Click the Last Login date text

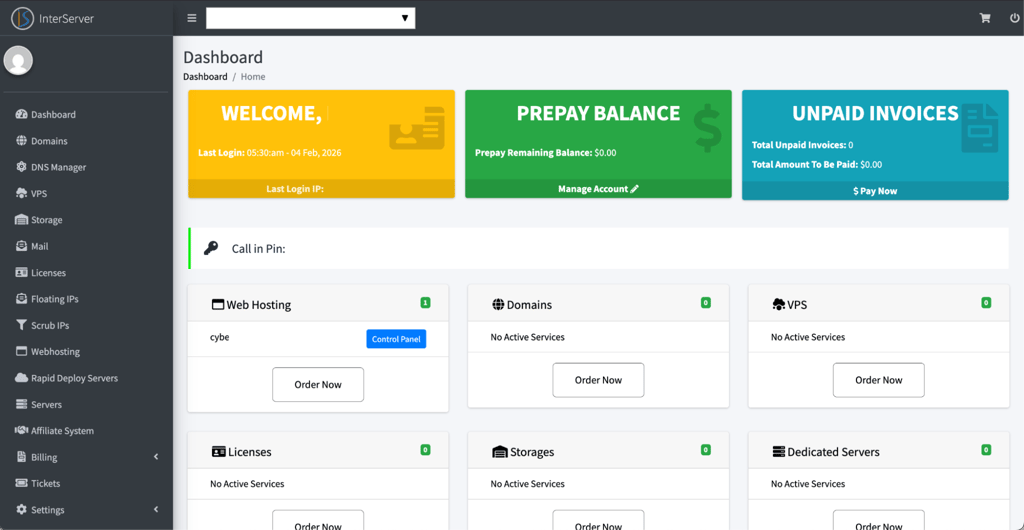pos(270,153)
